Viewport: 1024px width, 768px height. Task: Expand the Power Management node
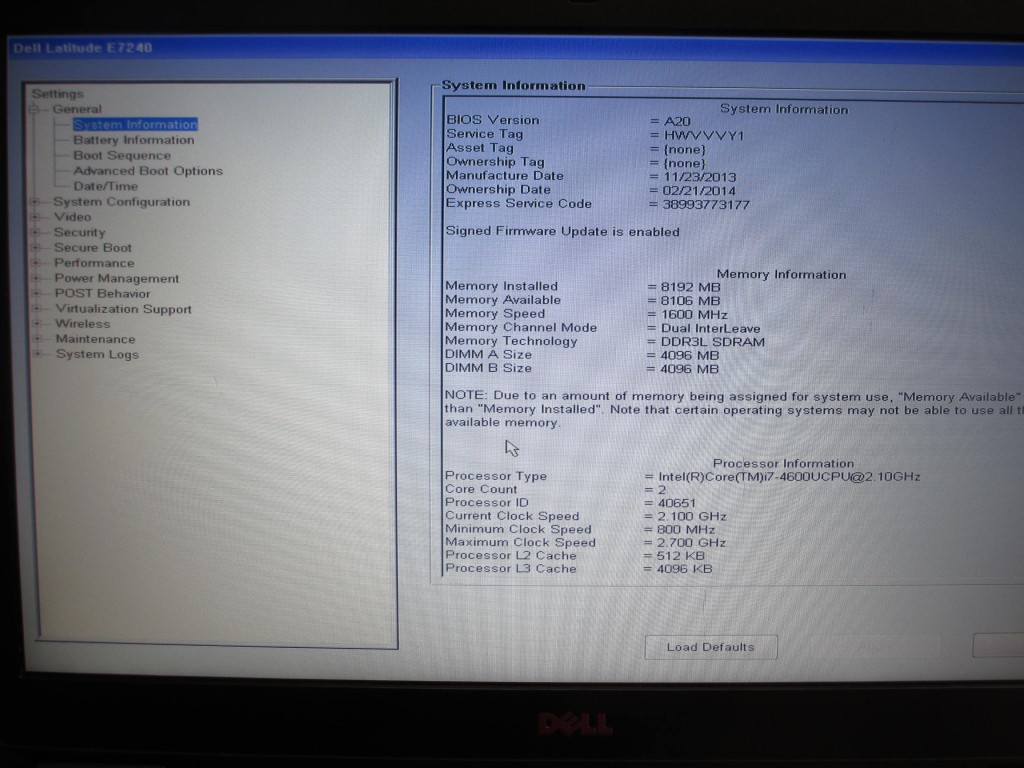coord(37,278)
